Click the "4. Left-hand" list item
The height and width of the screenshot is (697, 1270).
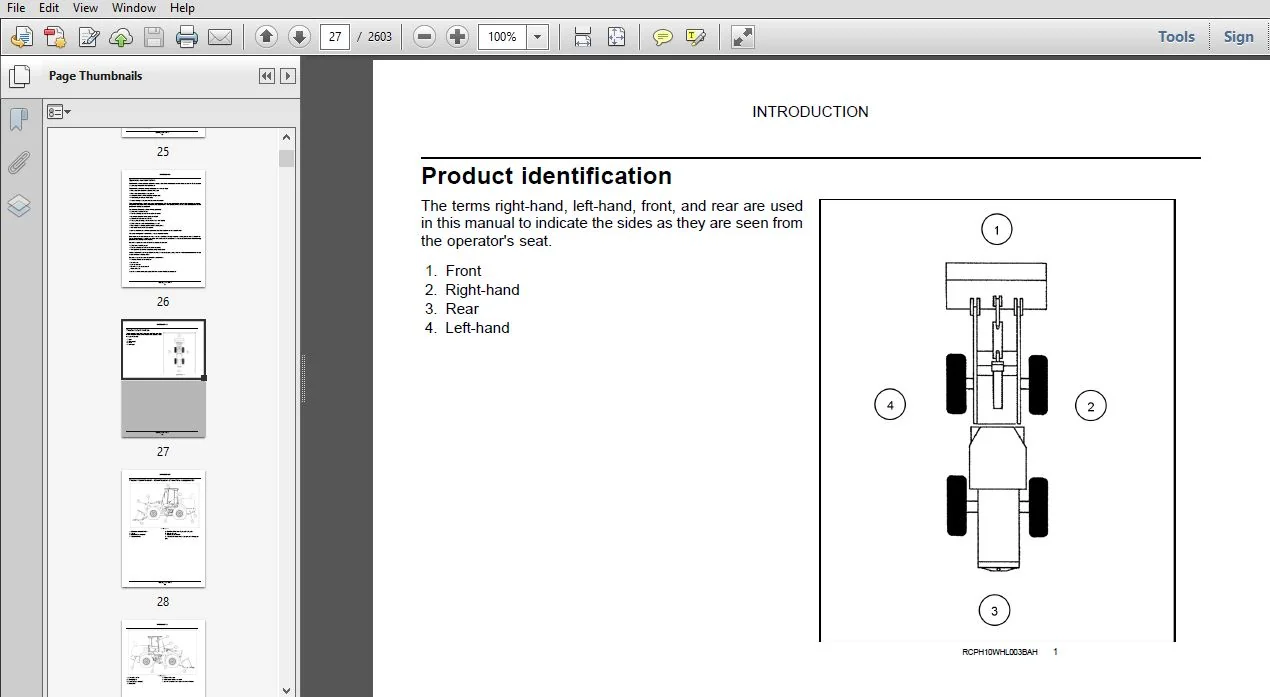click(467, 328)
